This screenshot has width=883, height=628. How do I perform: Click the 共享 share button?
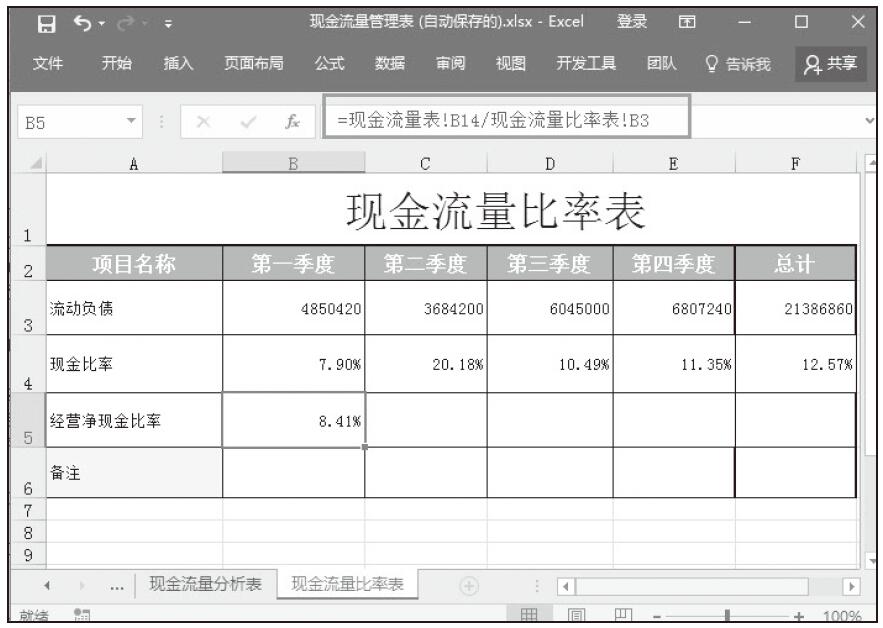(x=831, y=64)
